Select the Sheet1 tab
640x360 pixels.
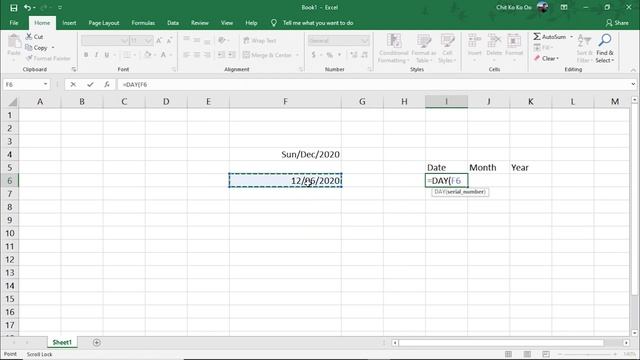(62, 342)
